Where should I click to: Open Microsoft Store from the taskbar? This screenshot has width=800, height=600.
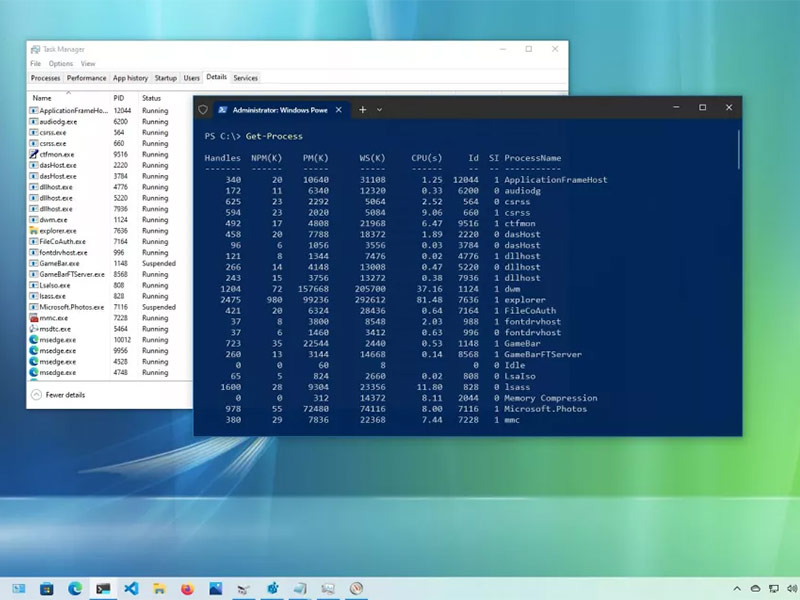pyautogui.click(x=46, y=589)
